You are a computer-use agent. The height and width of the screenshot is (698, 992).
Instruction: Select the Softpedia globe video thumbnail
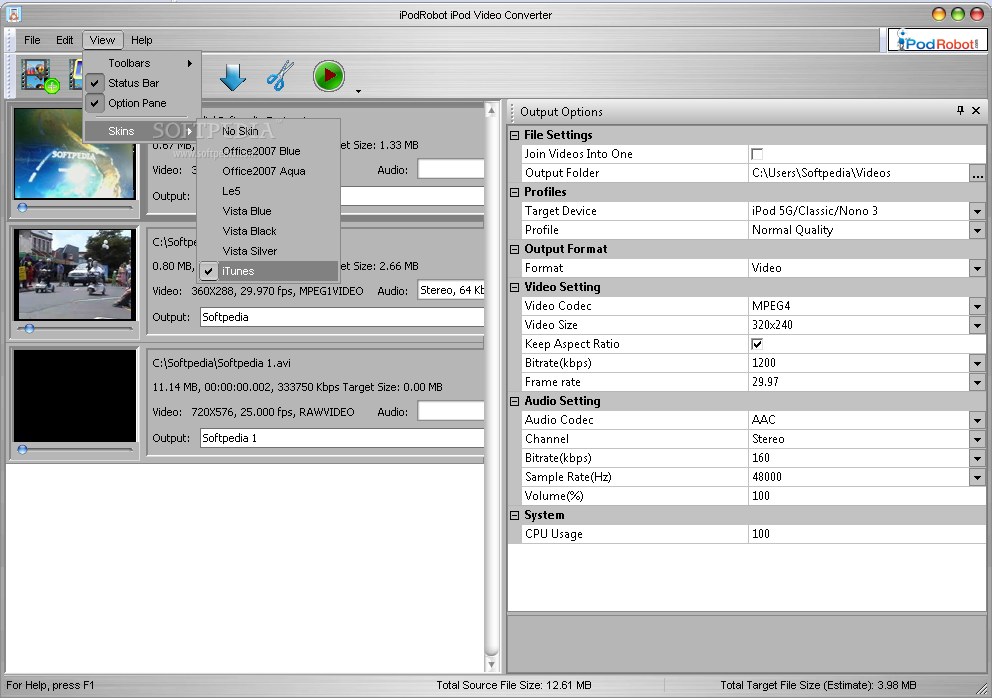click(x=75, y=153)
